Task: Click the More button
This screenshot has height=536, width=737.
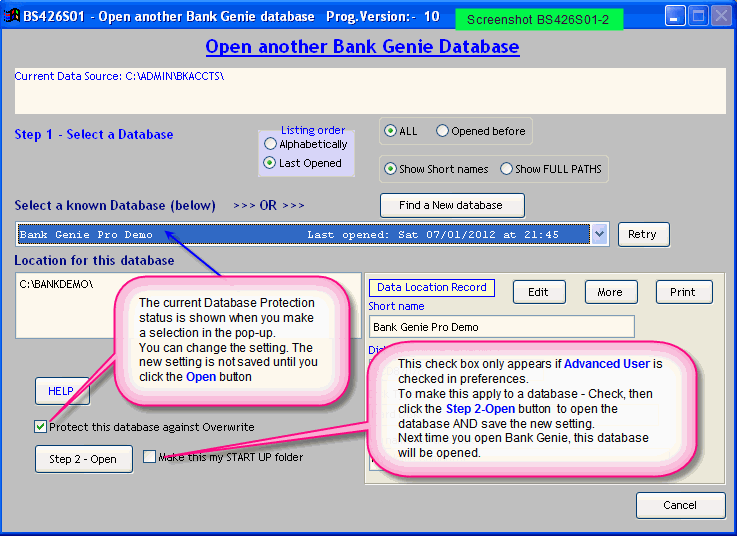Action: [611, 292]
